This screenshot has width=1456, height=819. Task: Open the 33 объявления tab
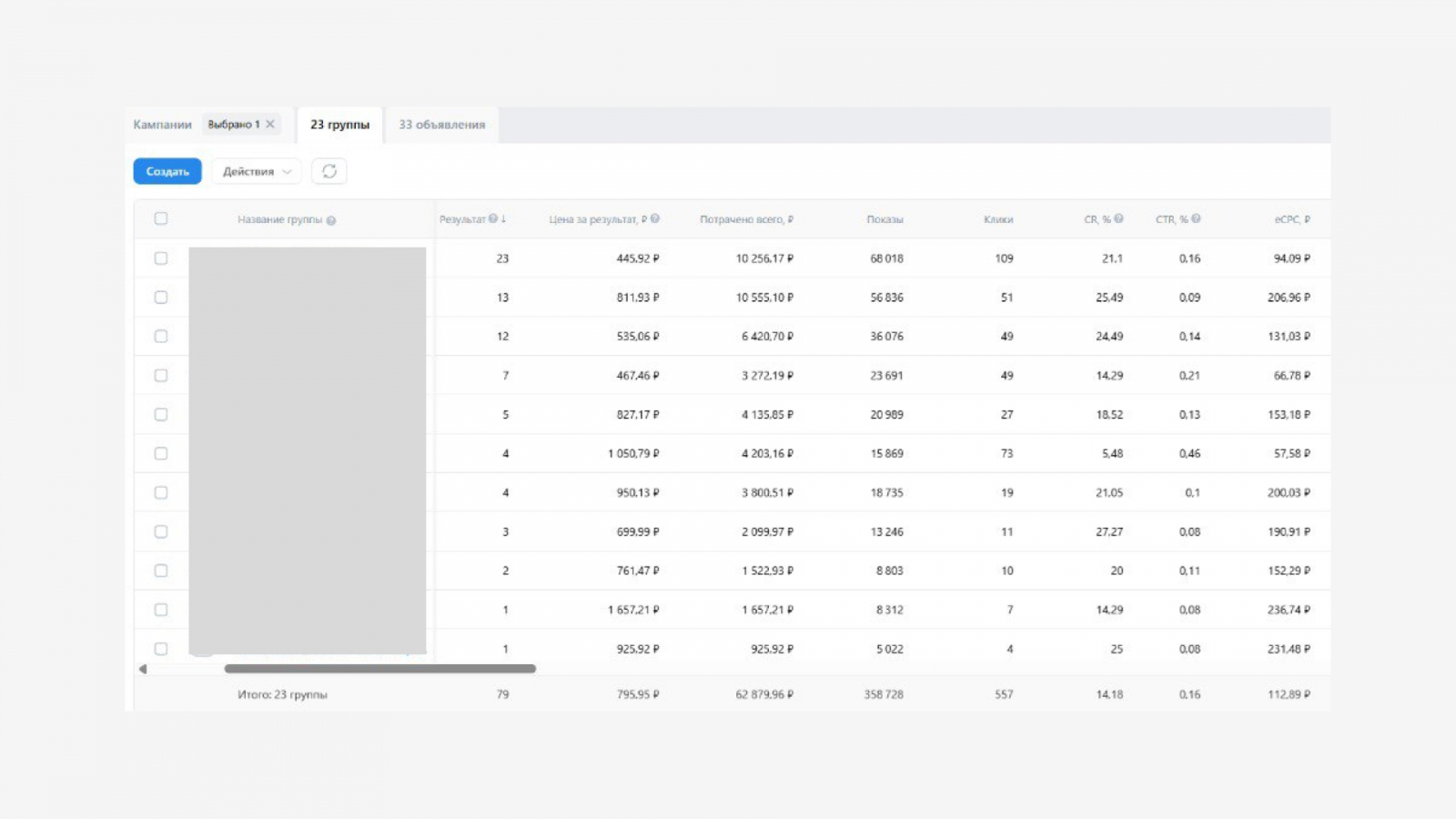[441, 125]
